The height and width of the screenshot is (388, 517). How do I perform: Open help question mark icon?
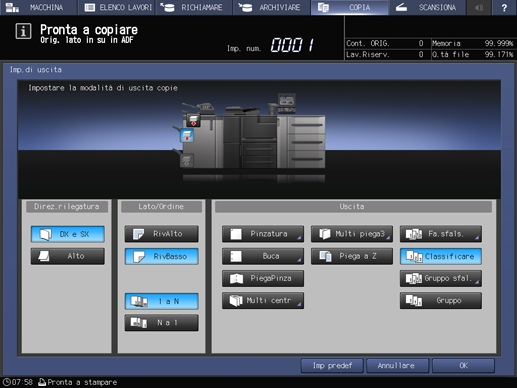coord(504,7)
